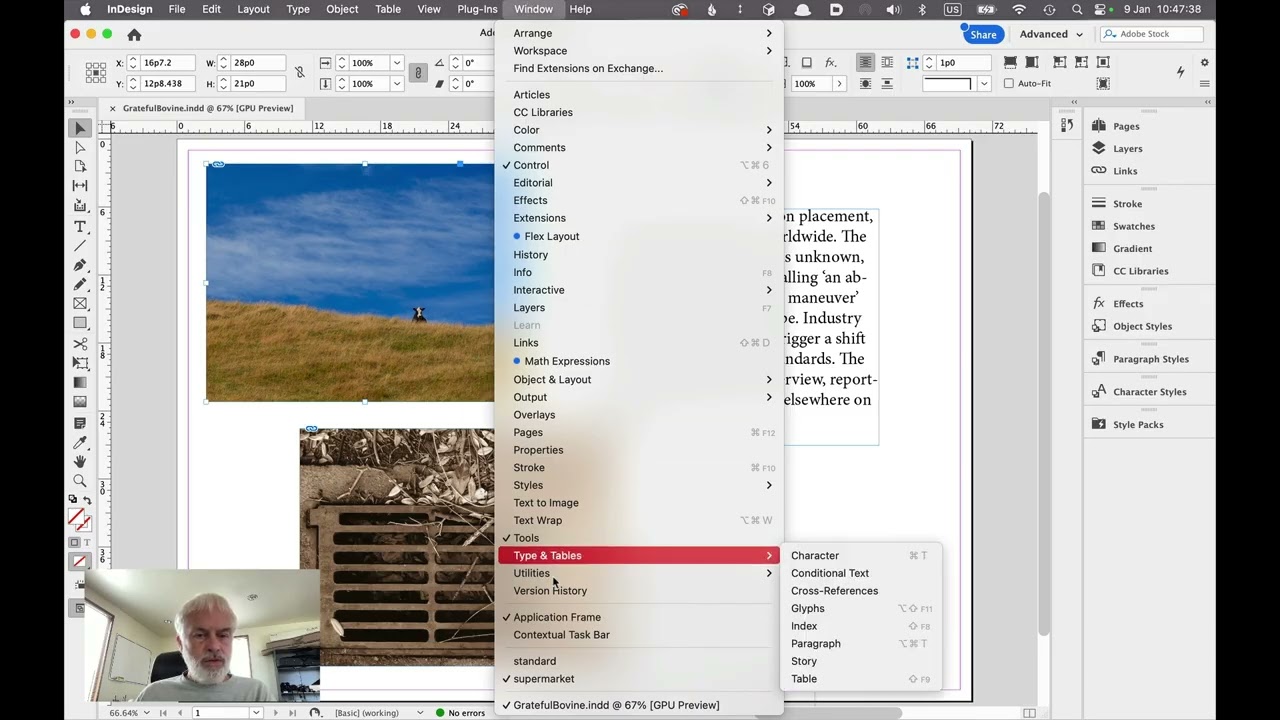Viewport: 1280px width, 720px height.
Task: Select the Zoom tool
Action: pyautogui.click(x=80, y=481)
